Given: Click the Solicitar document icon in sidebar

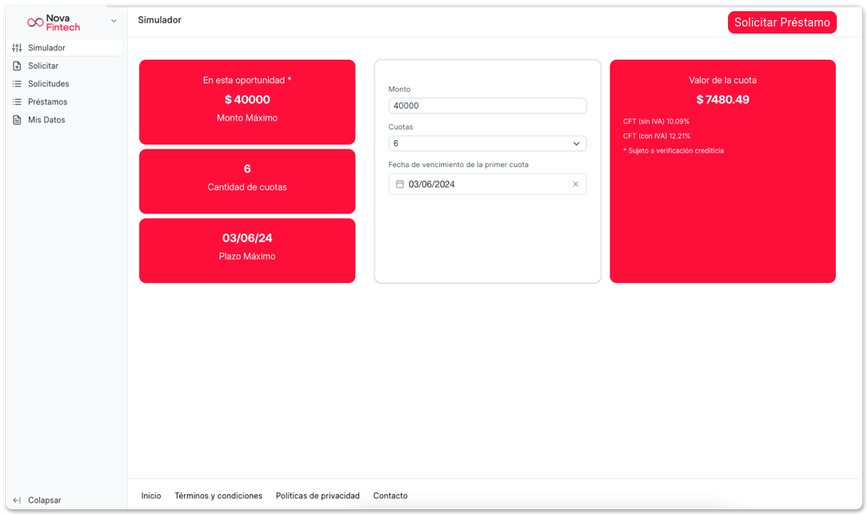Looking at the screenshot, I should tap(17, 66).
